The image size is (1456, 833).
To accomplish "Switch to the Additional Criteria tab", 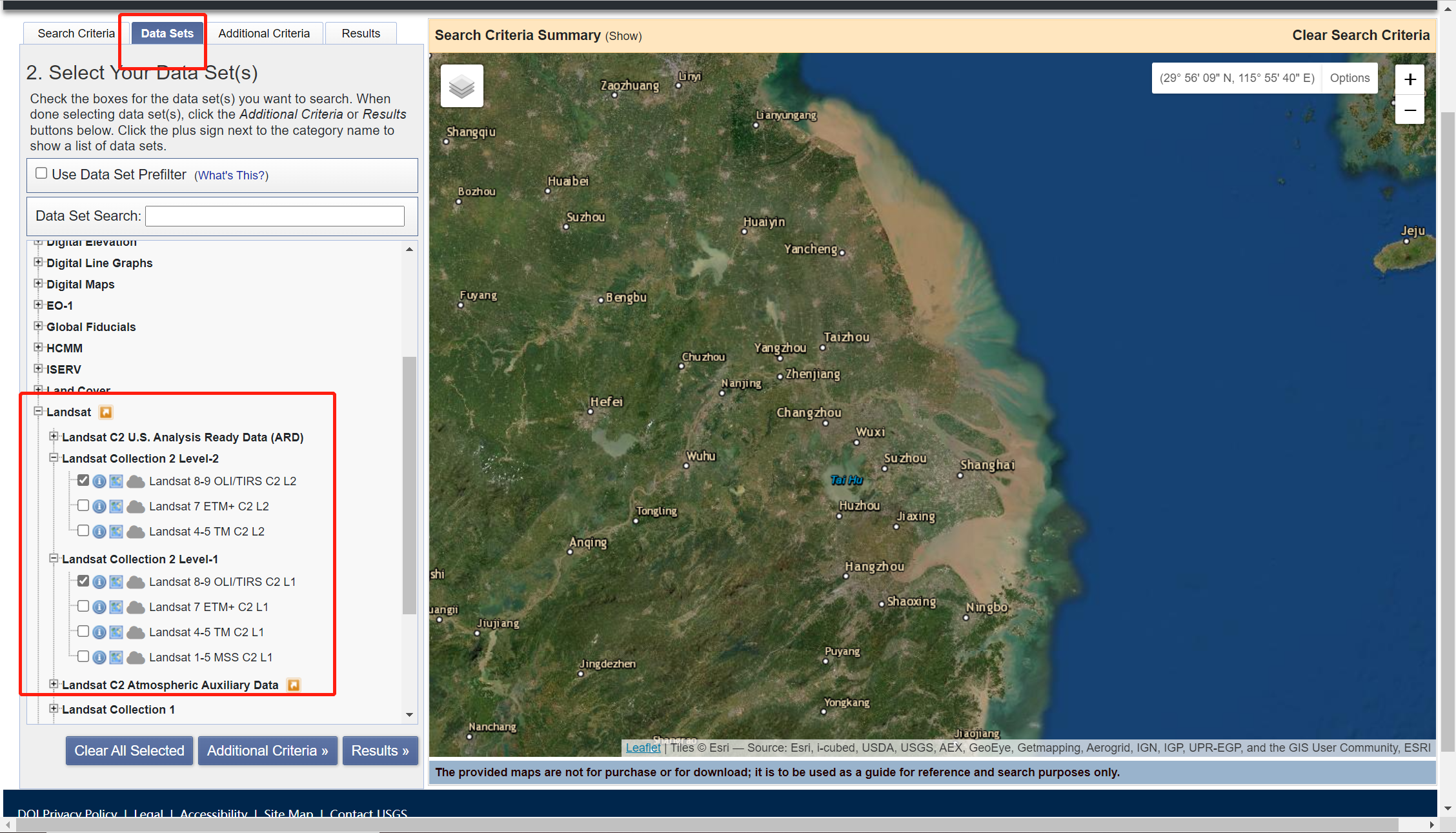I will pos(263,34).
